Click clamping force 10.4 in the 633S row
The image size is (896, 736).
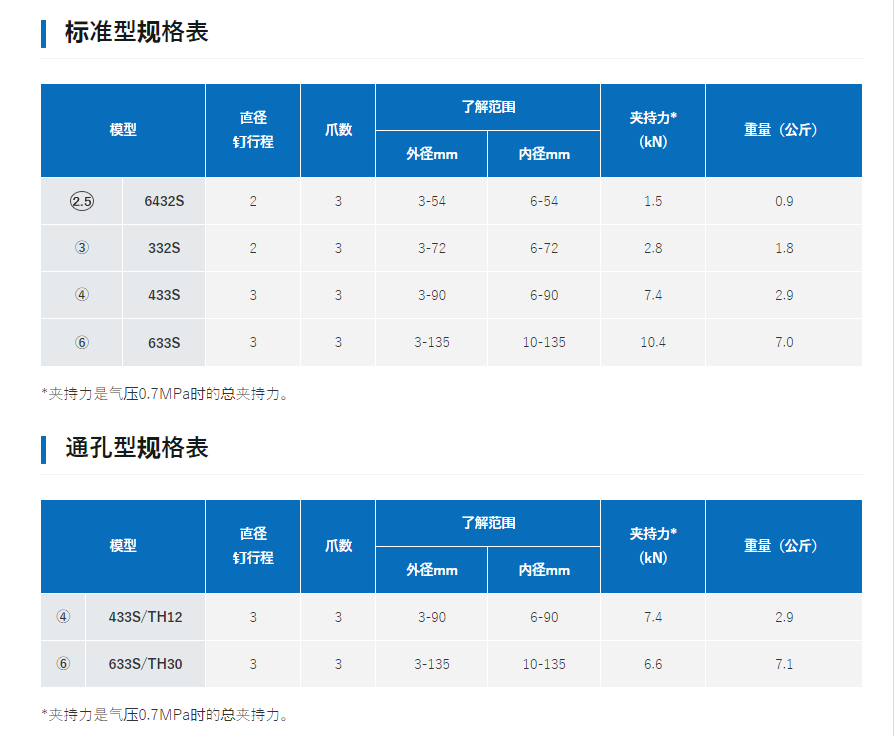pyautogui.click(x=653, y=342)
